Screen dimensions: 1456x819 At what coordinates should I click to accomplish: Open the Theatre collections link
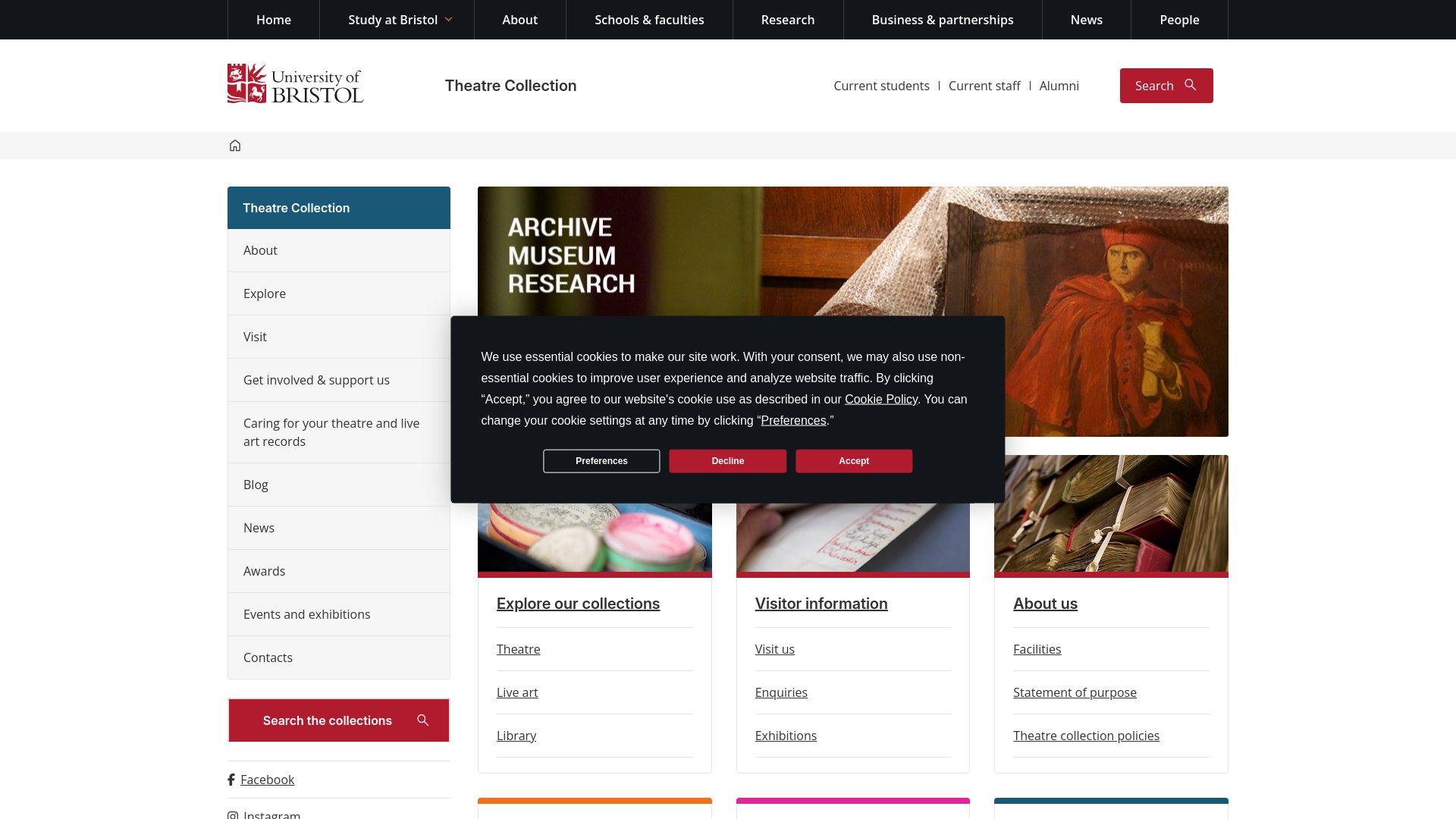tap(519, 649)
